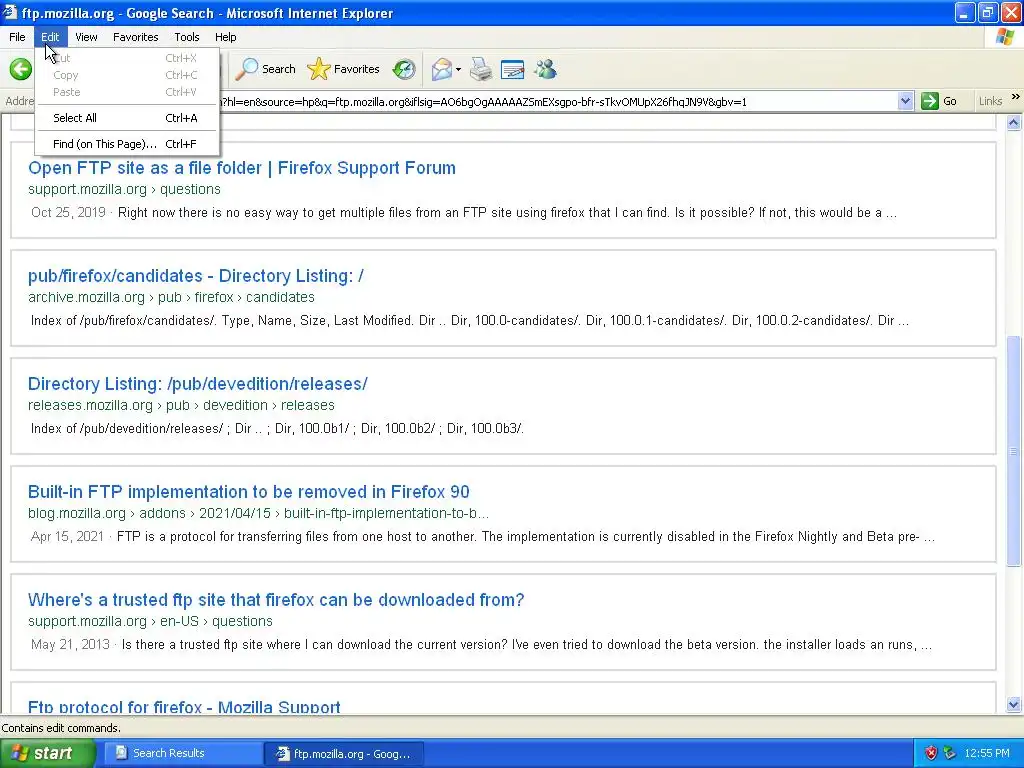Click the network tray icon beside the clock
1024x768 pixels.
[x=949, y=753]
